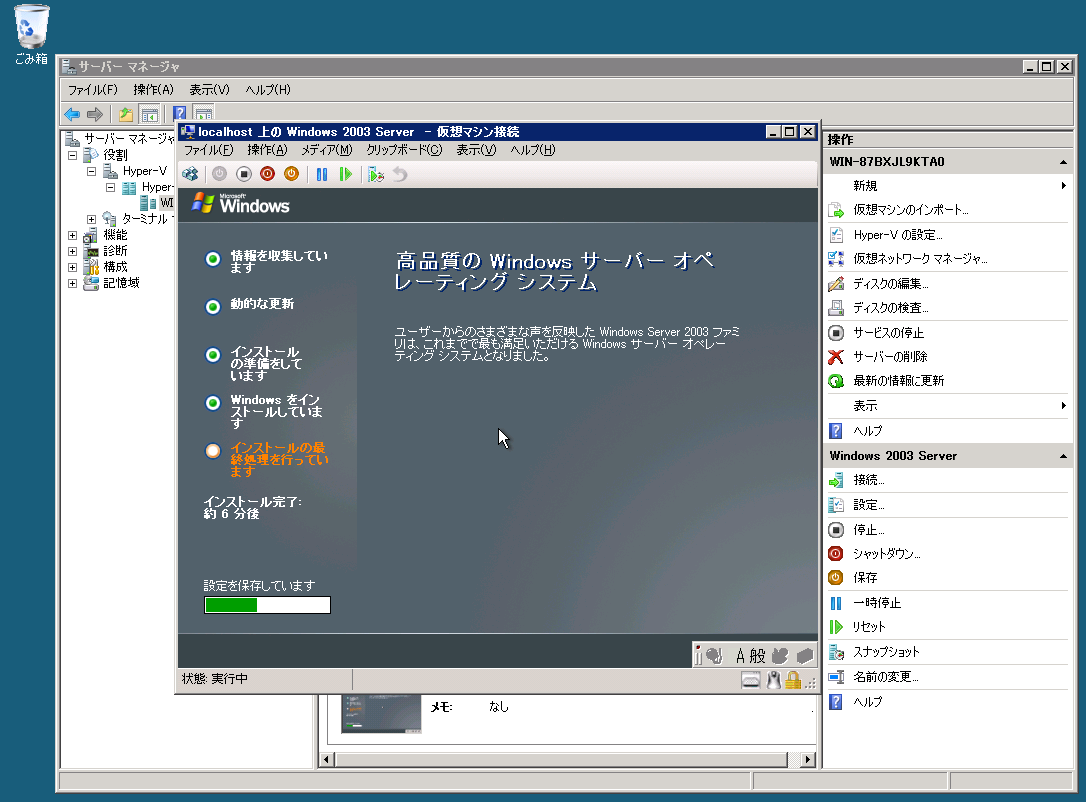This screenshot has height=802, width=1086.
Task: Pause the virtual machine from the toolbar
Action: pyautogui.click(x=322, y=175)
